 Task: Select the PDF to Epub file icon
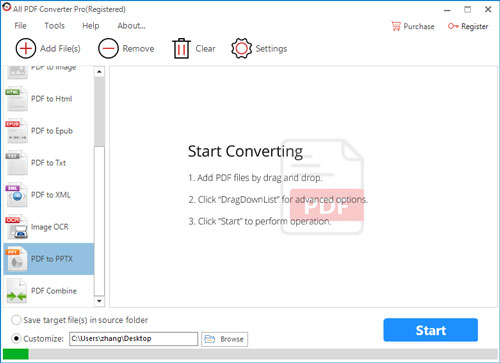click(x=16, y=131)
